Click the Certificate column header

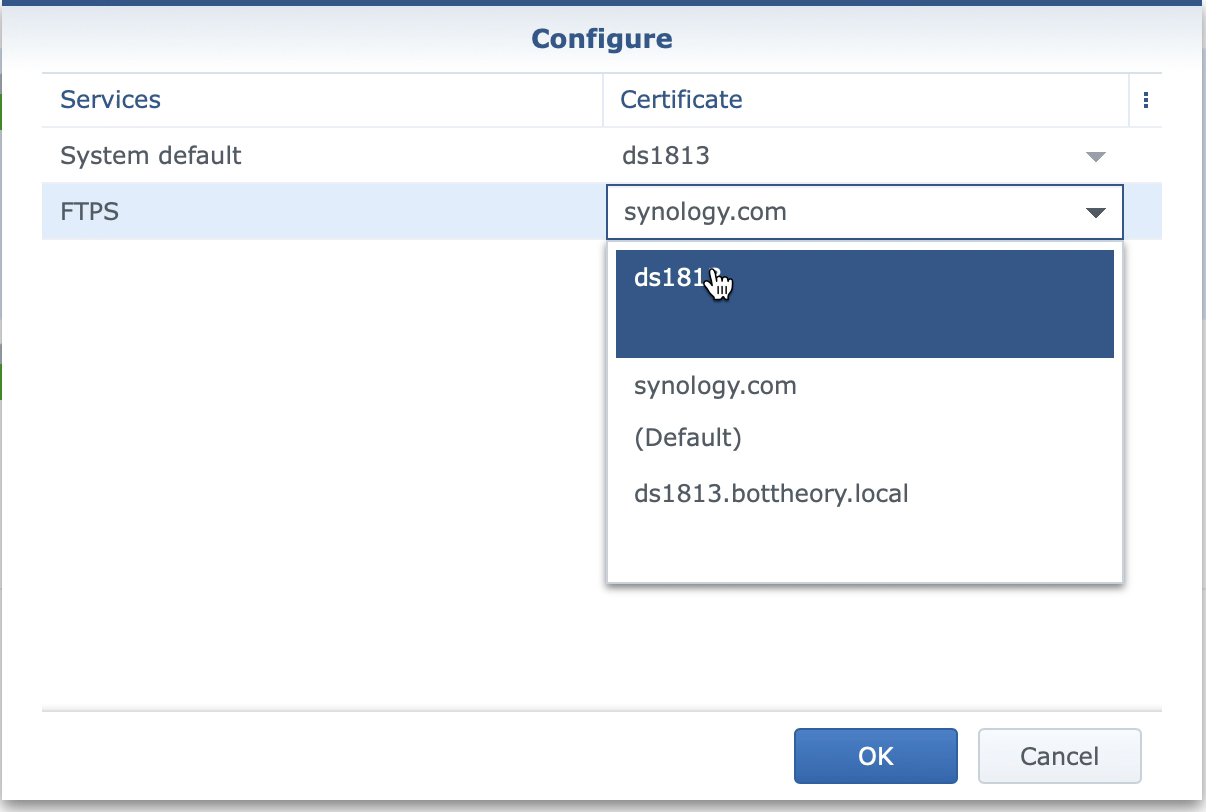pos(681,100)
